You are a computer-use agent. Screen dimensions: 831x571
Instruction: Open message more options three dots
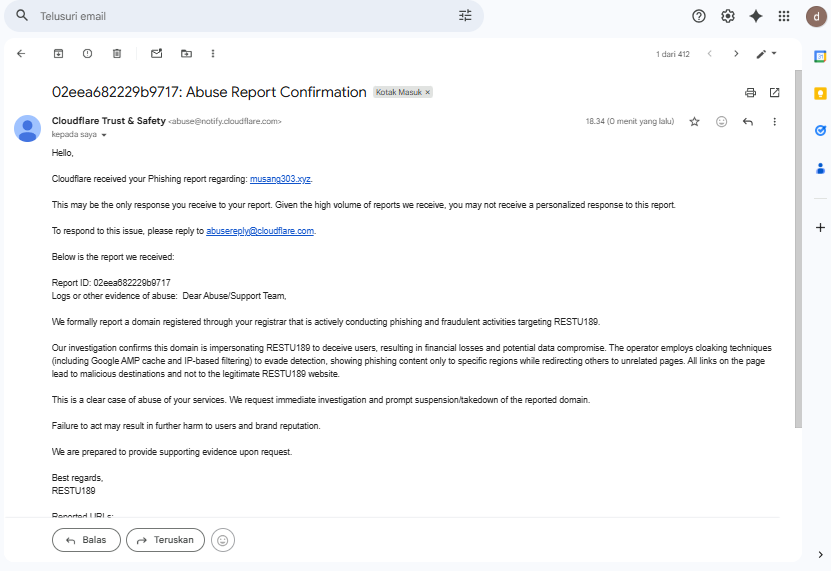(774, 122)
